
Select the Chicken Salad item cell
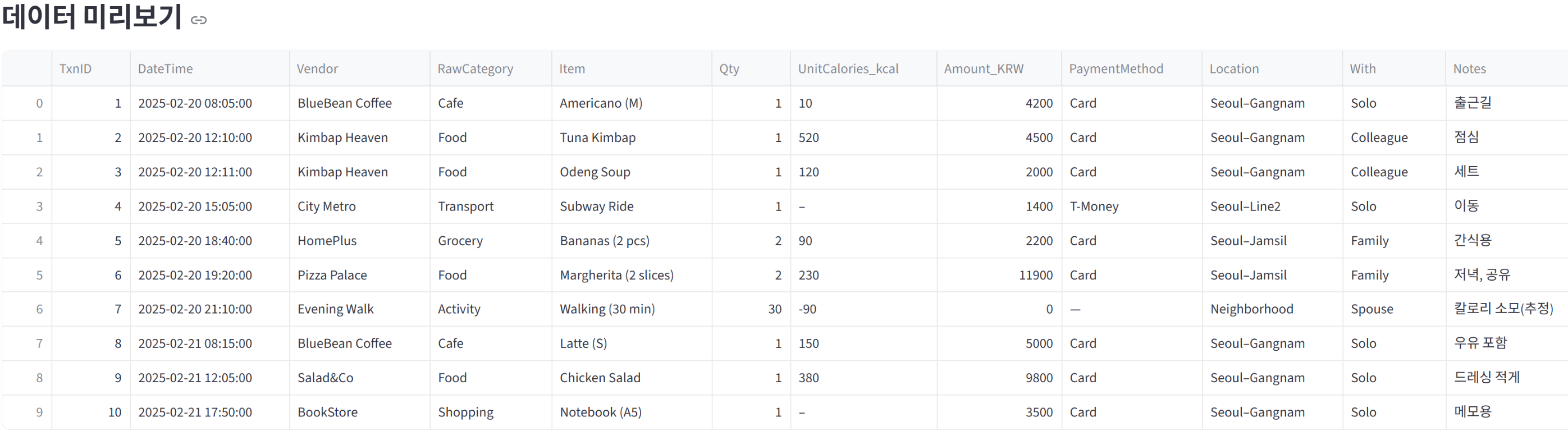[600, 378]
